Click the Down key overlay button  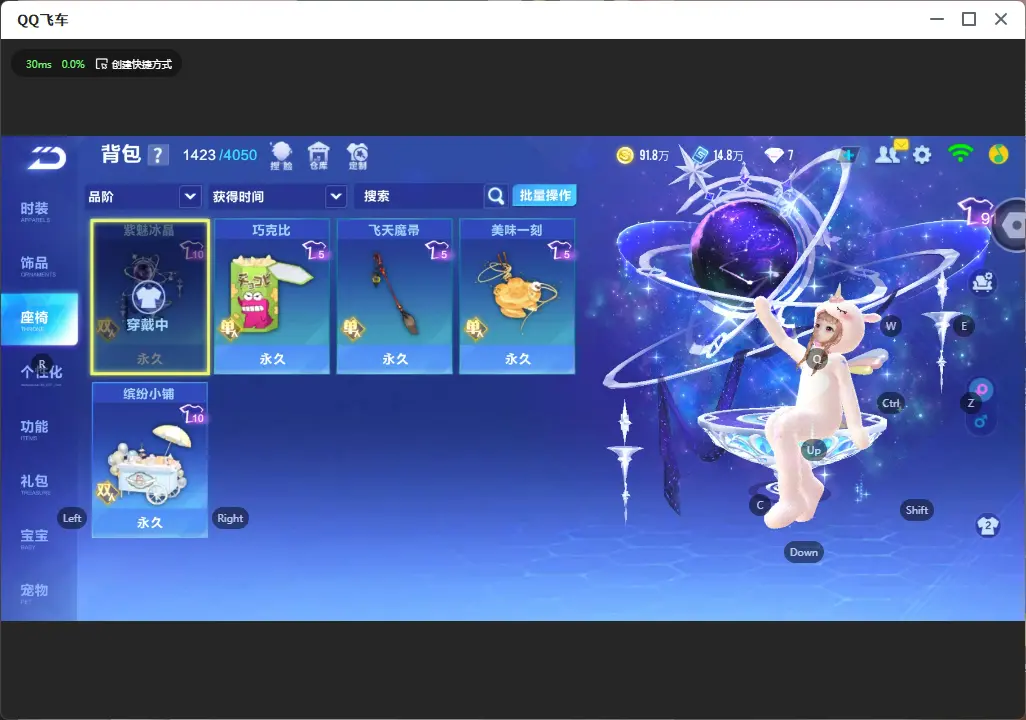(804, 552)
